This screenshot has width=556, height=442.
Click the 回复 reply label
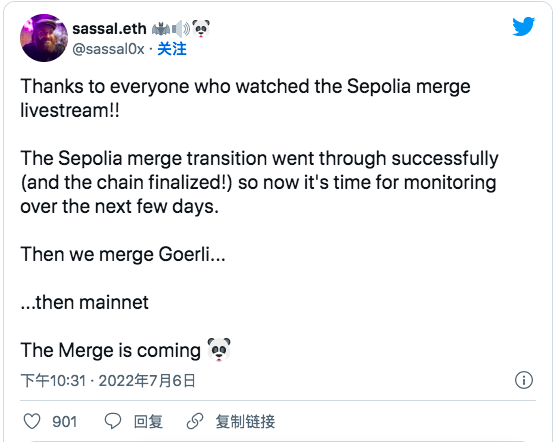tap(148, 421)
